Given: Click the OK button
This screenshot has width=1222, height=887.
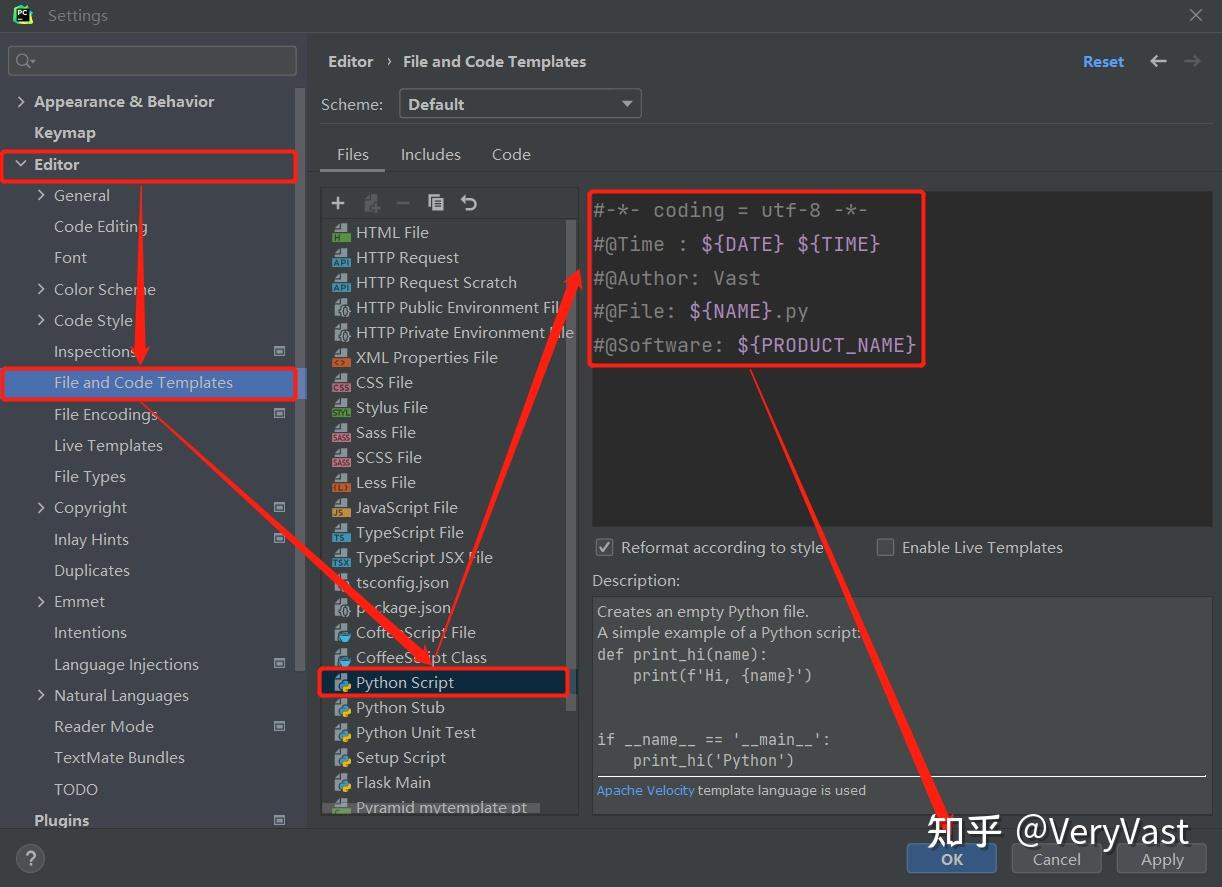Looking at the screenshot, I should tap(952, 859).
